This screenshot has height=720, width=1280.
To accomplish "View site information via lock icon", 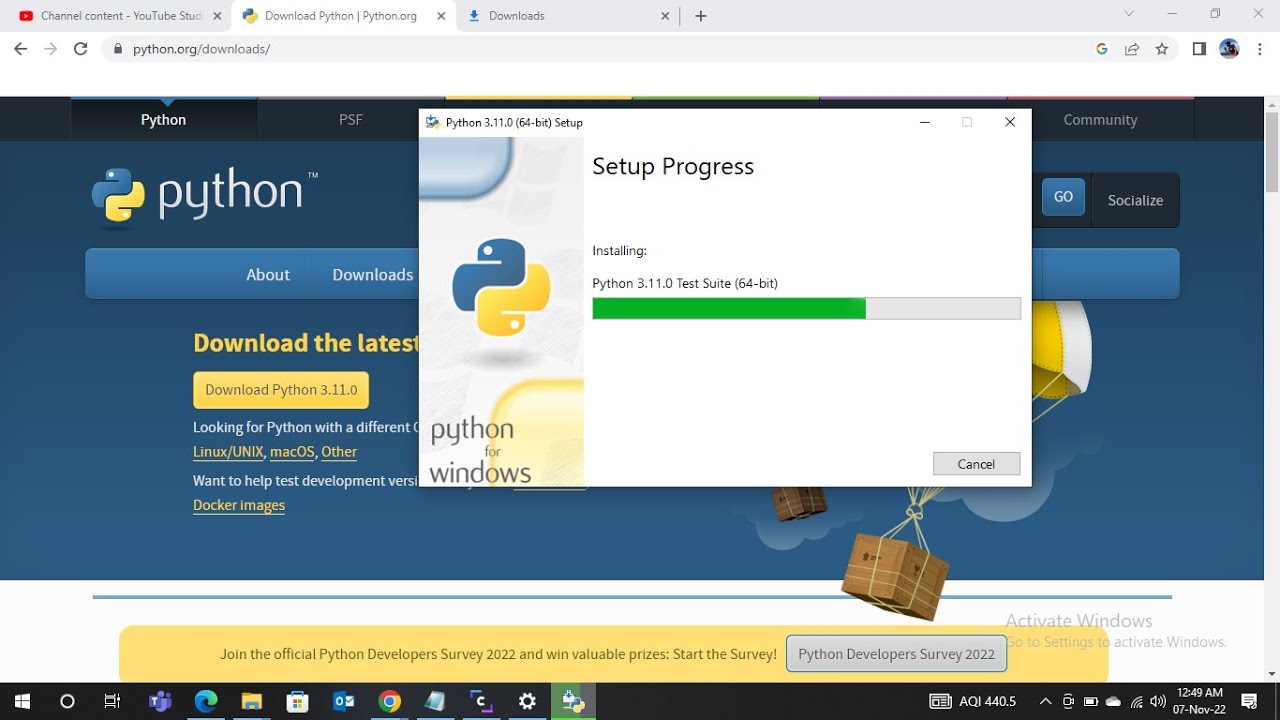I will click(118, 49).
